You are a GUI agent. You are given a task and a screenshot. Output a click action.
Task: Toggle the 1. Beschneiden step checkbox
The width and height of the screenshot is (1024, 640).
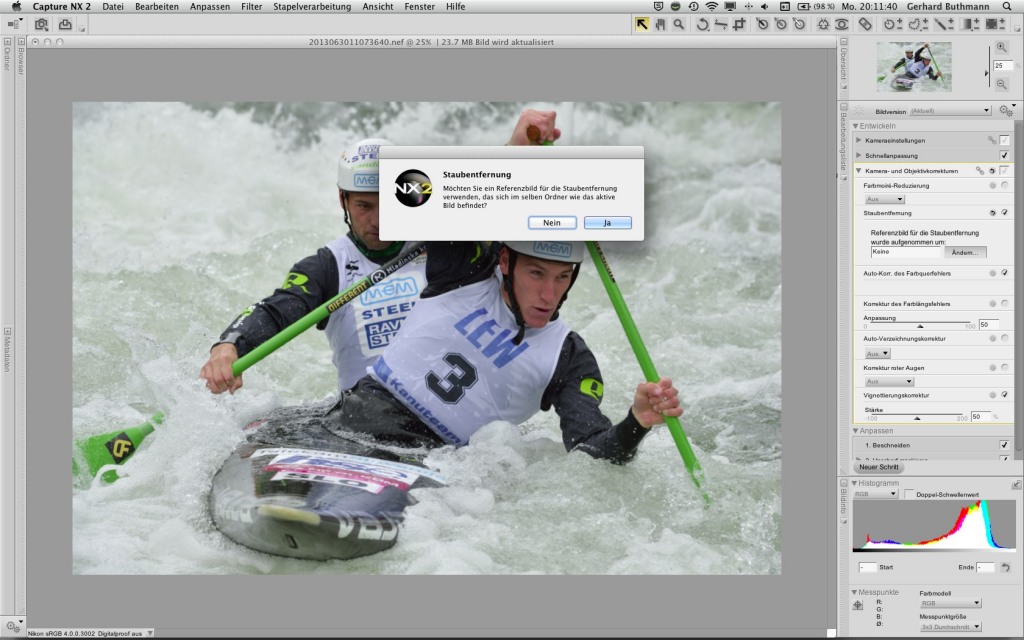pyautogui.click(x=1004, y=445)
